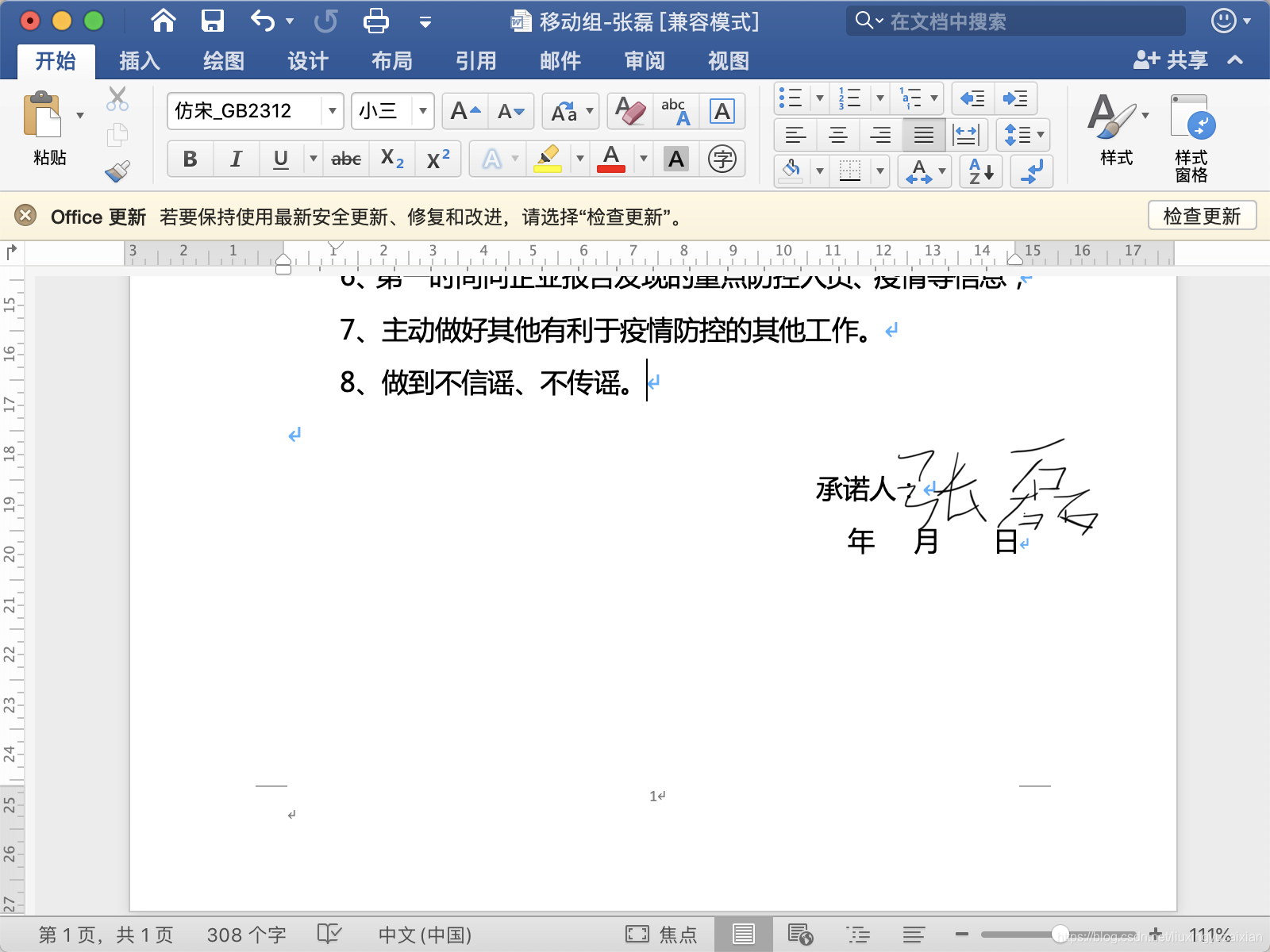The image size is (1270, 952).
Task: Sort paragraphs with the A-Z icon
Action: pyautogui.click(x=981, y=171)
